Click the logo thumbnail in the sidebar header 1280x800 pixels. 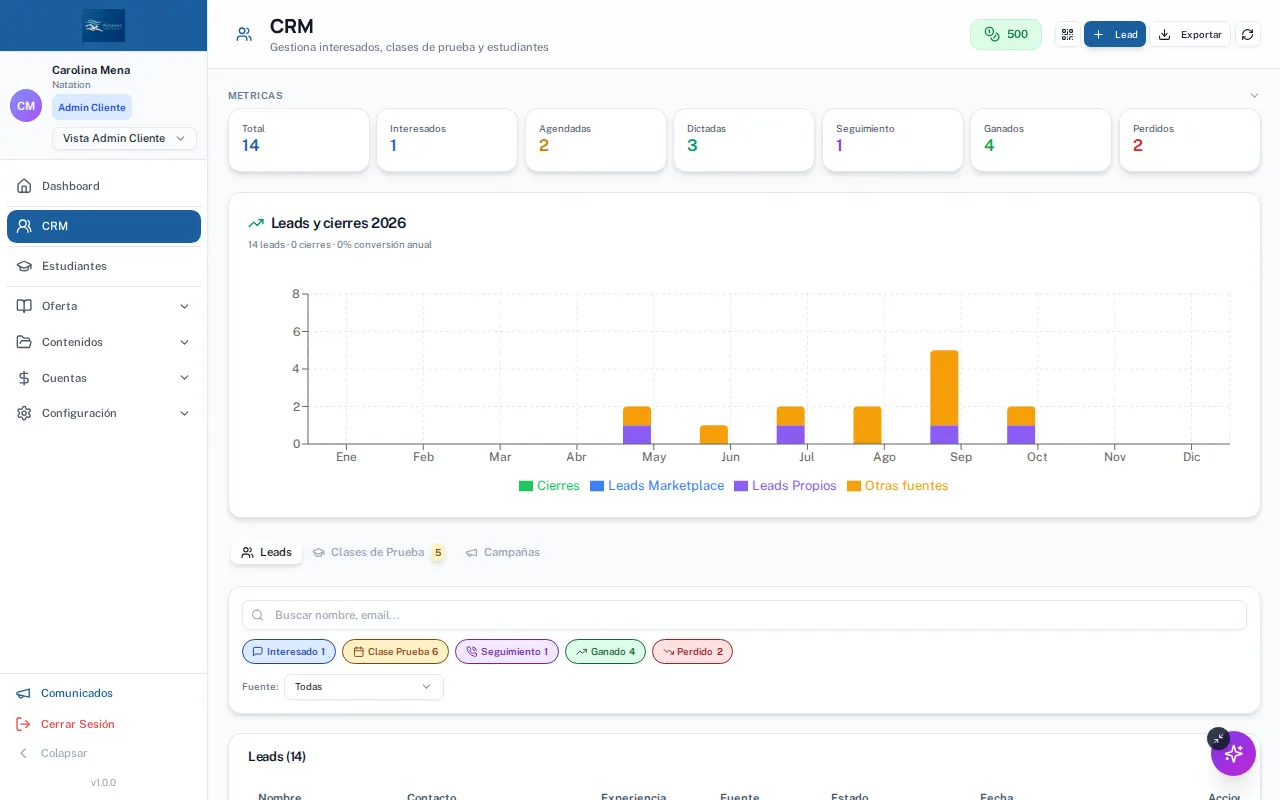click(x=104, y=25)
